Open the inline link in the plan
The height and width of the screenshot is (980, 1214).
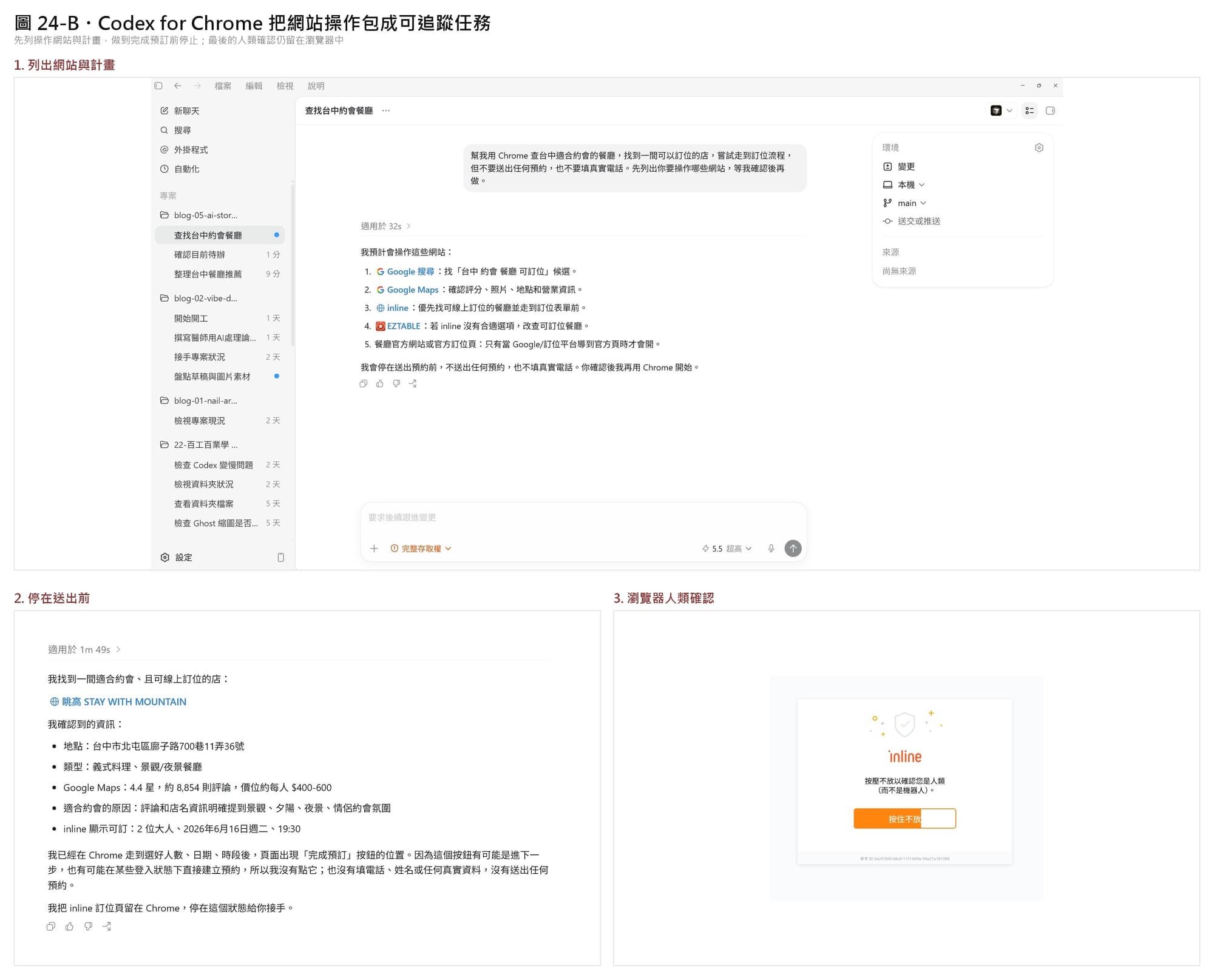[392, 308]
